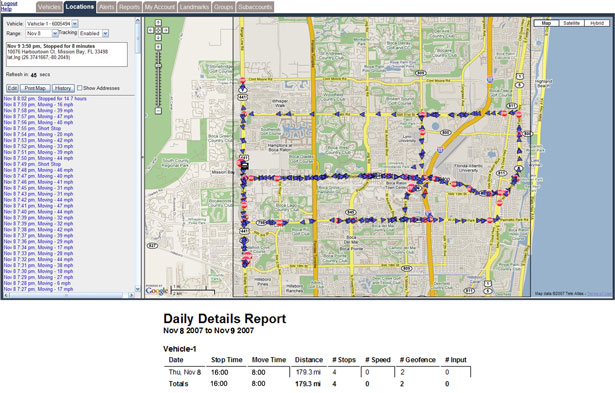This screenshot has height=393, width=615.
Task: Switch map view to Satellite
Action: pyautogui.click(x=571, y=23)
